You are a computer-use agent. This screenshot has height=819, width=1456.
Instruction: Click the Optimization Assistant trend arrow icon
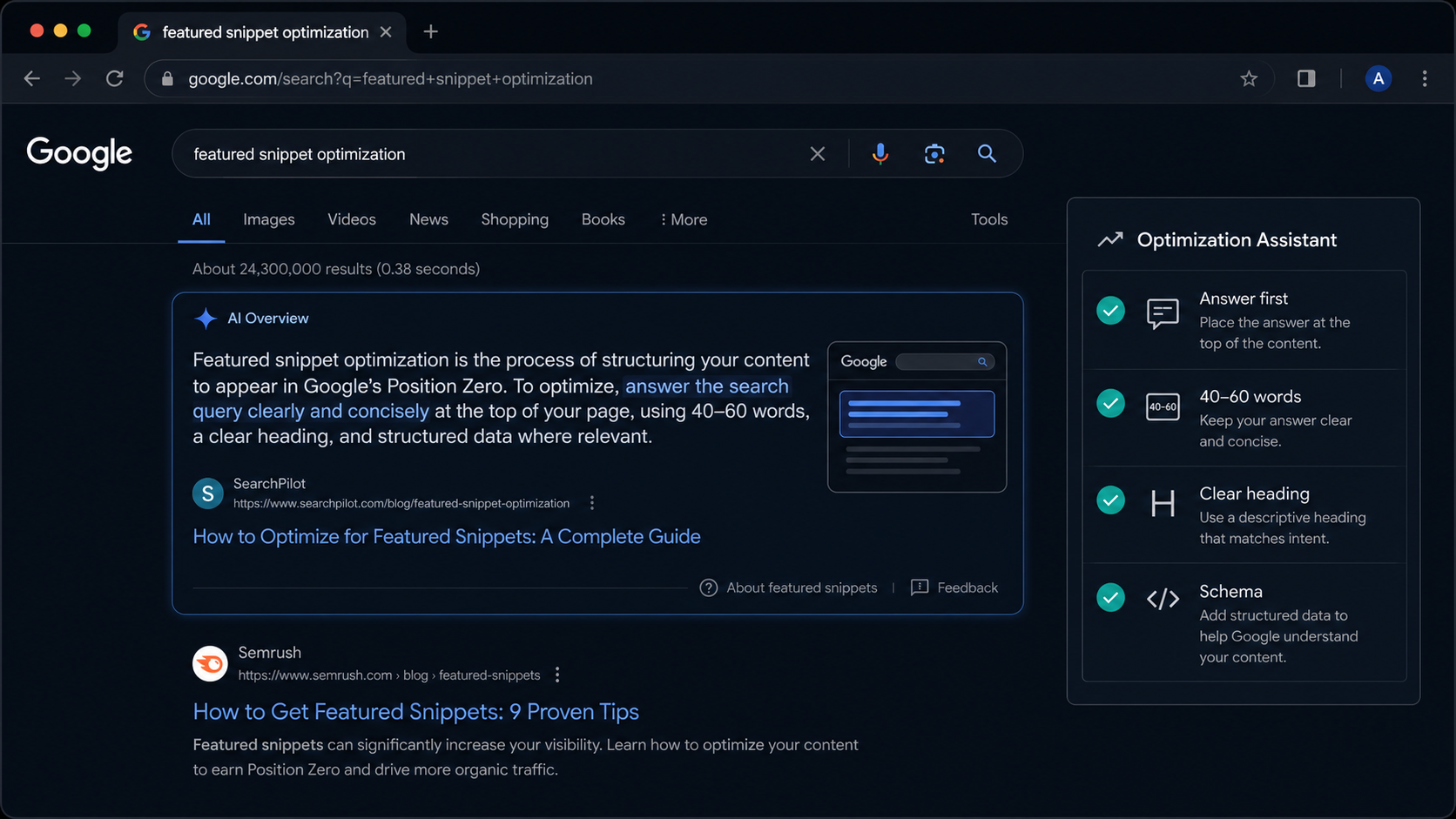1110,239
